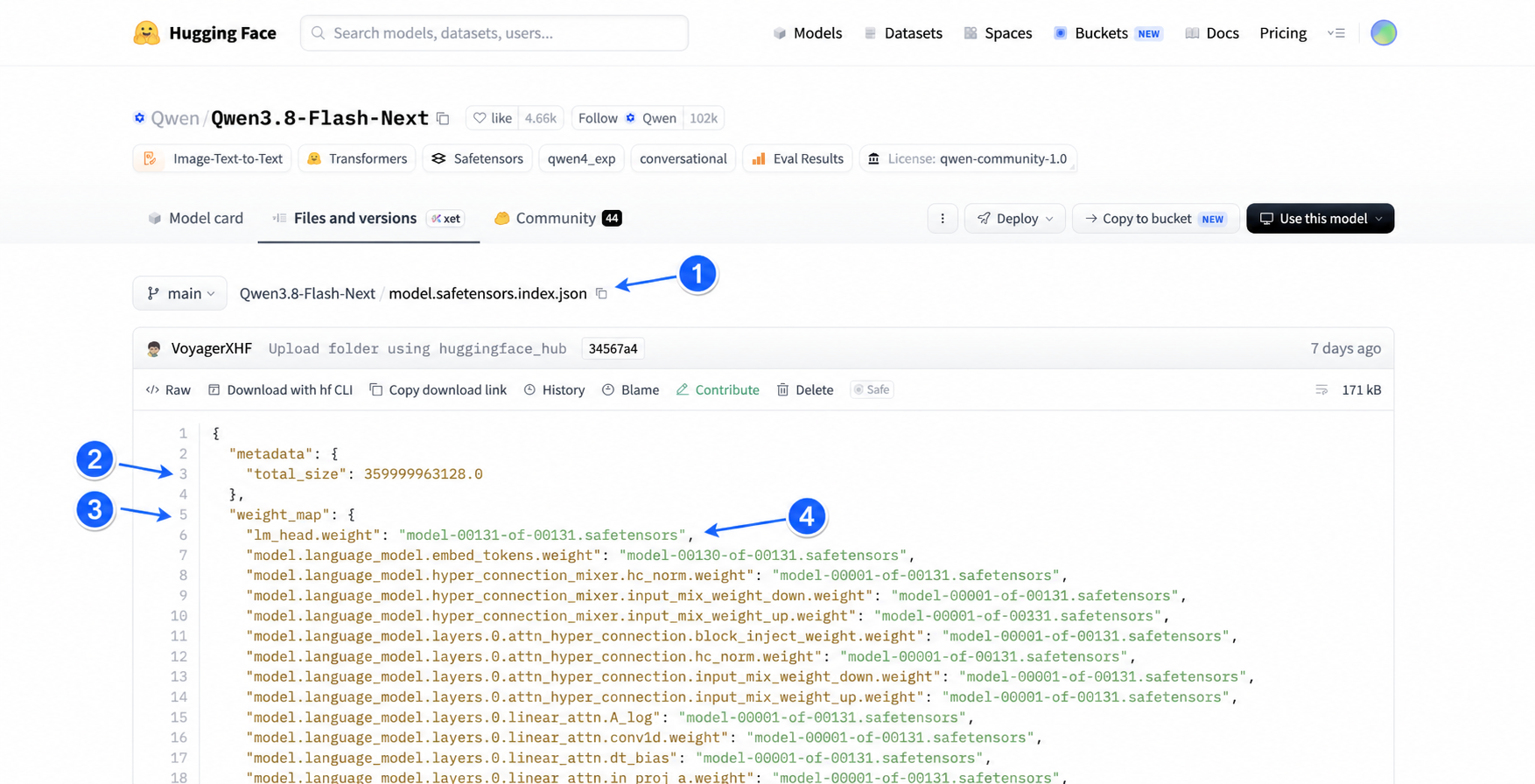Select line number 3 in gutter
Viewport: 1535px width, 784px height.
(x=183, y=474)
